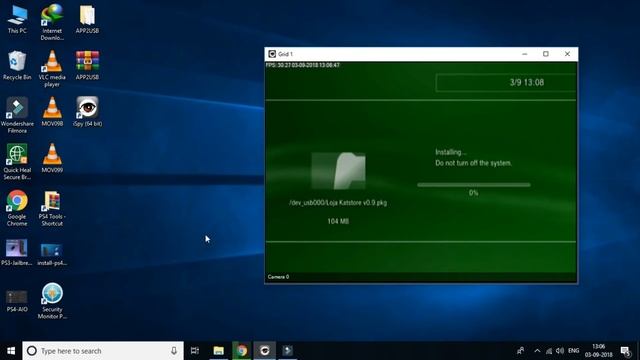The image size is (640, 360).
Task: Click the 0% progress percentage
Action: (x=473, y=193)
